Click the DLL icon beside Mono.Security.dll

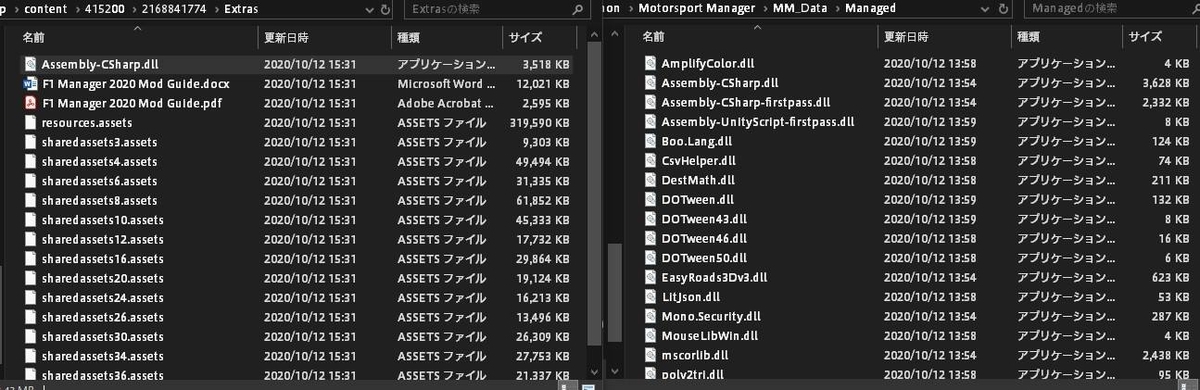pos(650,317)
